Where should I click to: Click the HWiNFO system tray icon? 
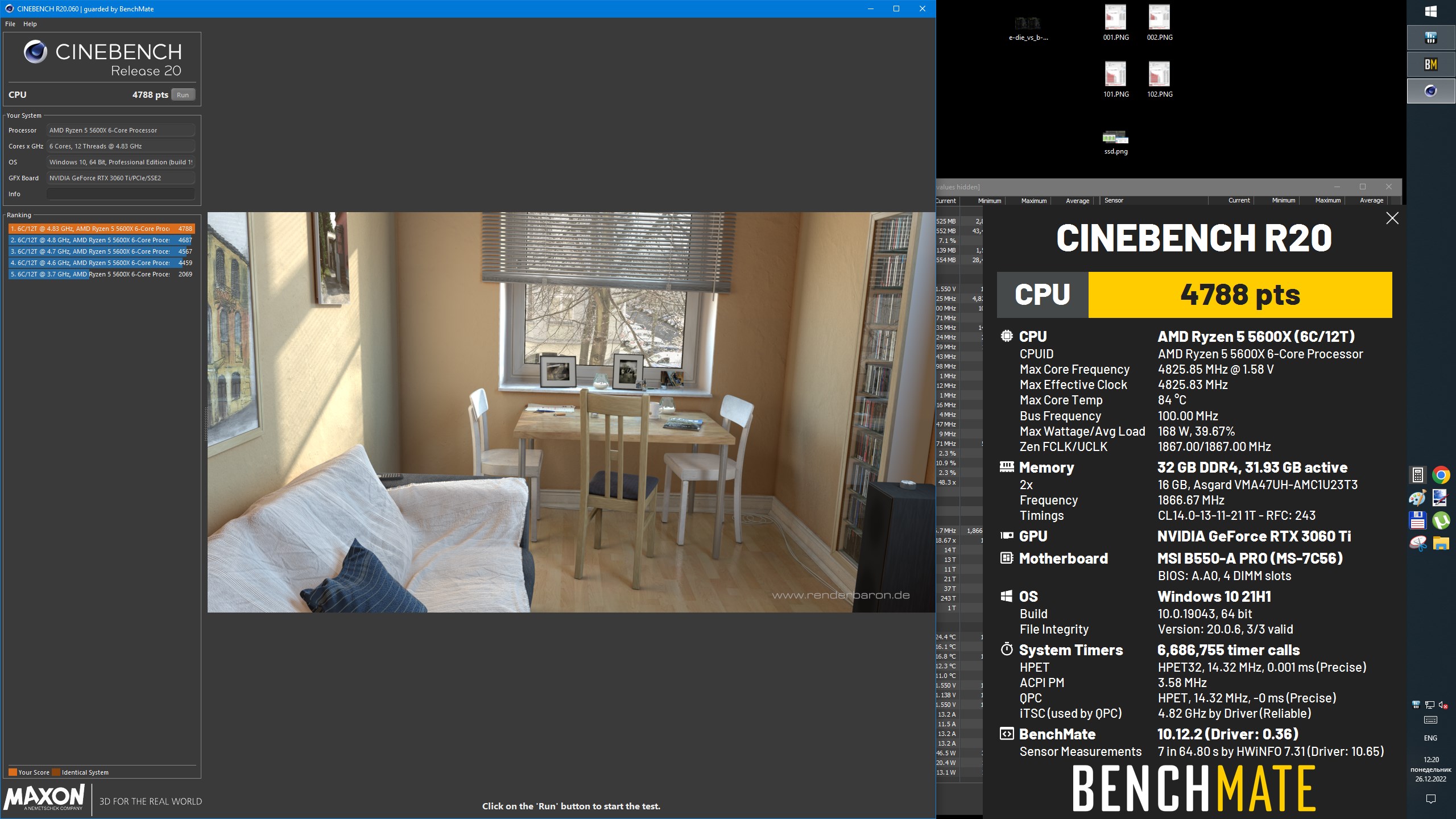pos(1417,705)
